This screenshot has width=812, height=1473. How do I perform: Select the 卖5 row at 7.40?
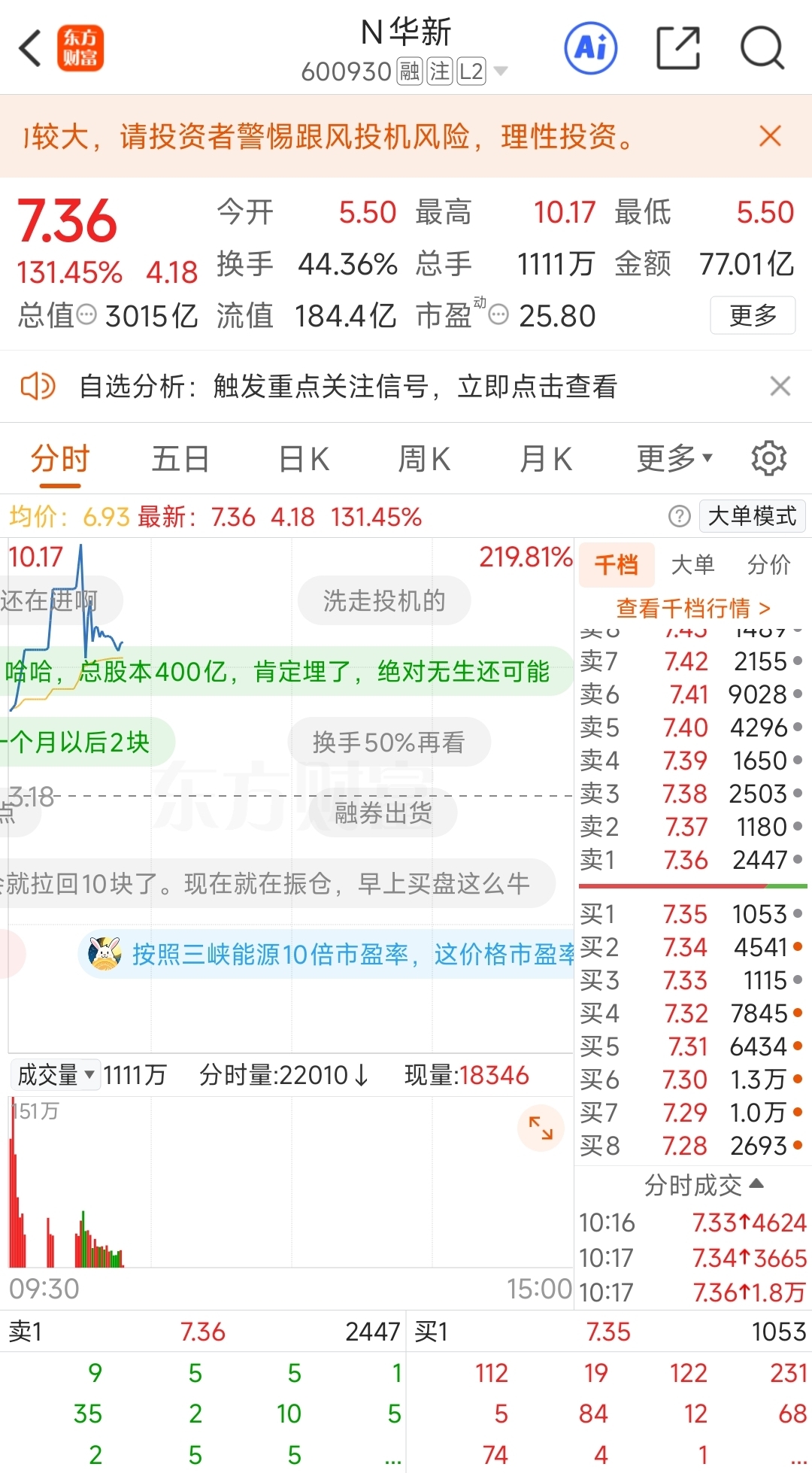(692, 727)
